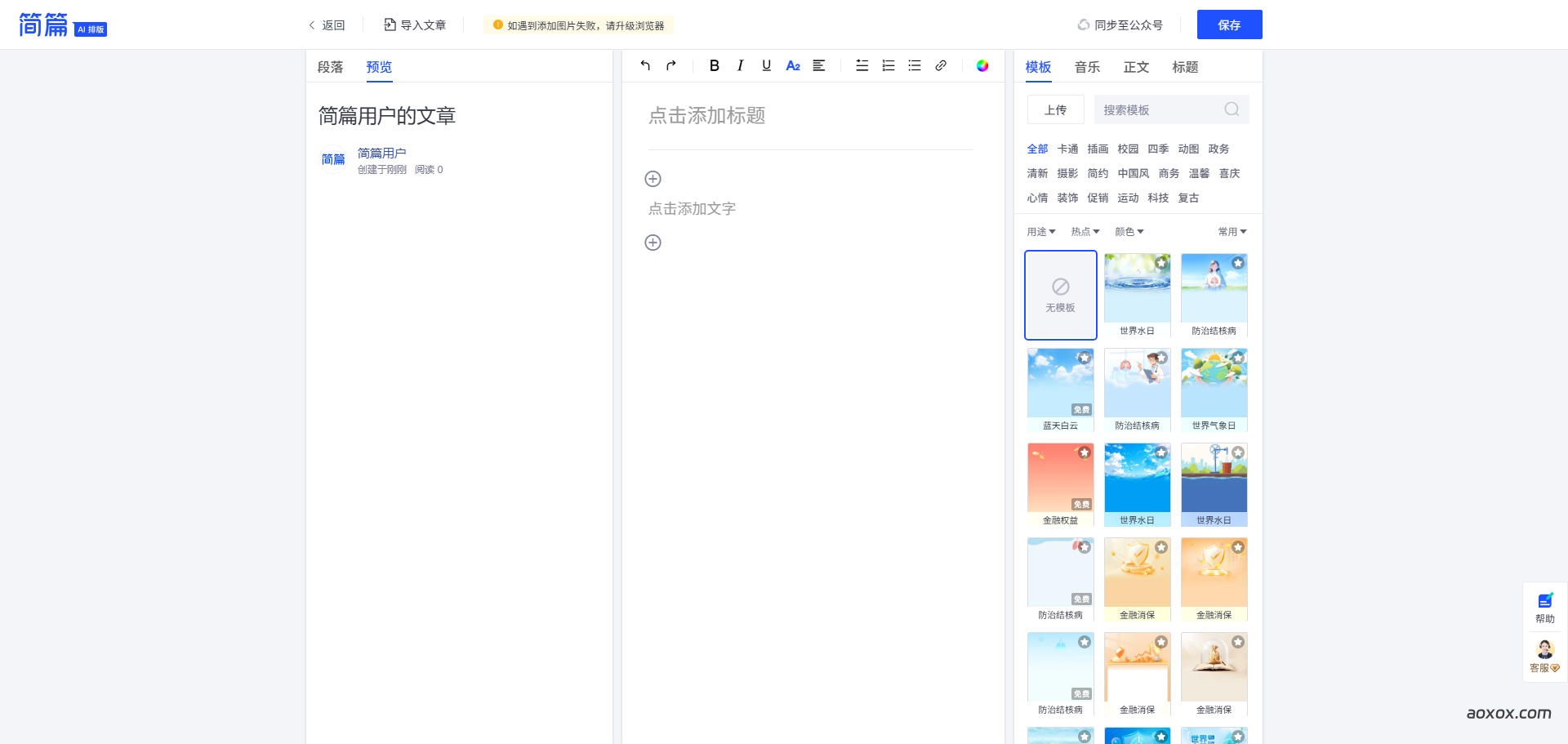Open the A2 font style tool

point(793,65)
